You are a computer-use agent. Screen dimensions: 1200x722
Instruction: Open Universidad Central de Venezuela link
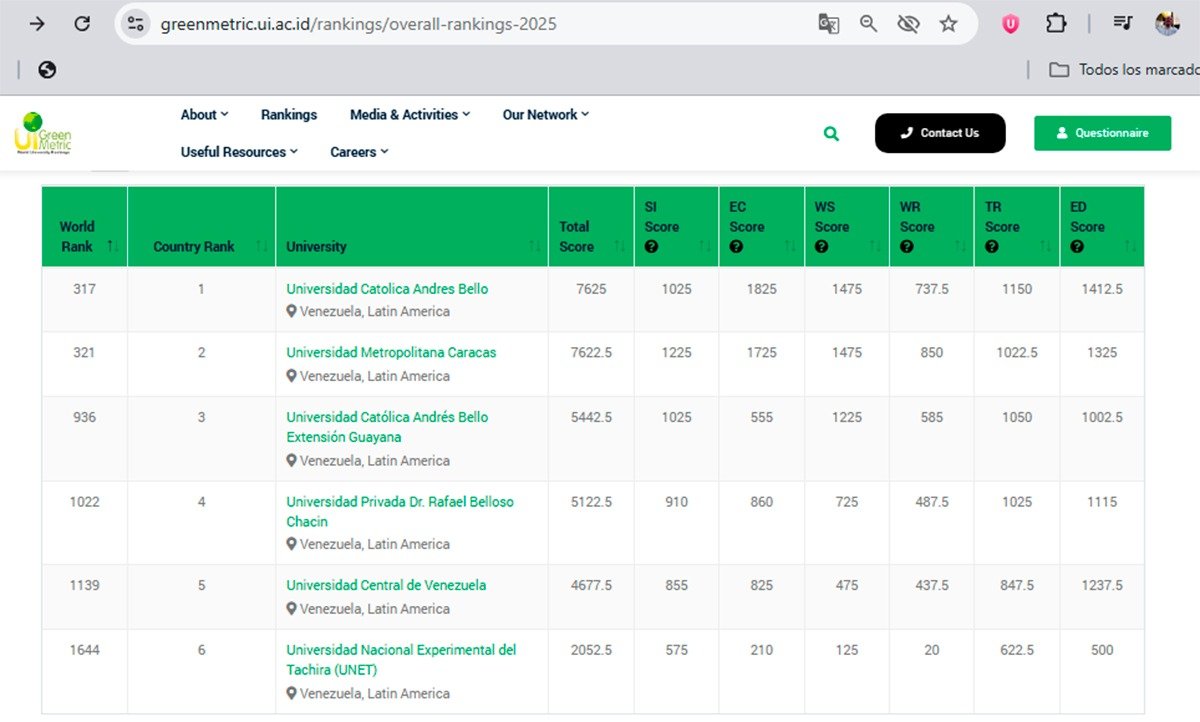386,585
